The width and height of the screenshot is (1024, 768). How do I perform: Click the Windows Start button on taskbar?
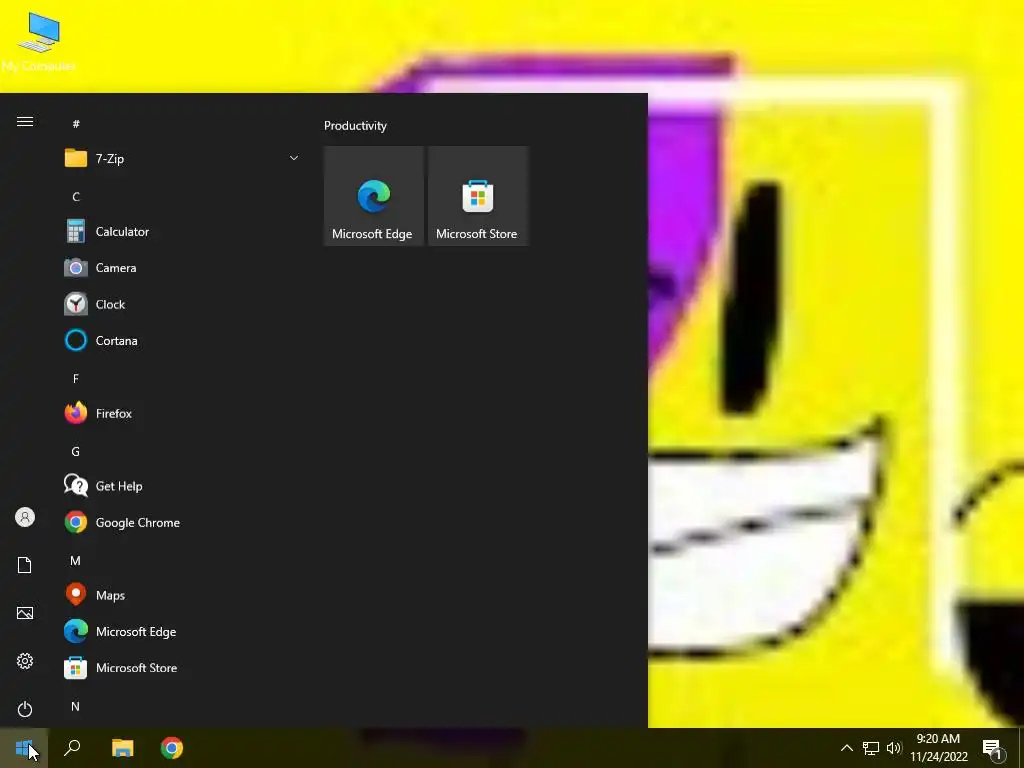[x=24, y=748]
